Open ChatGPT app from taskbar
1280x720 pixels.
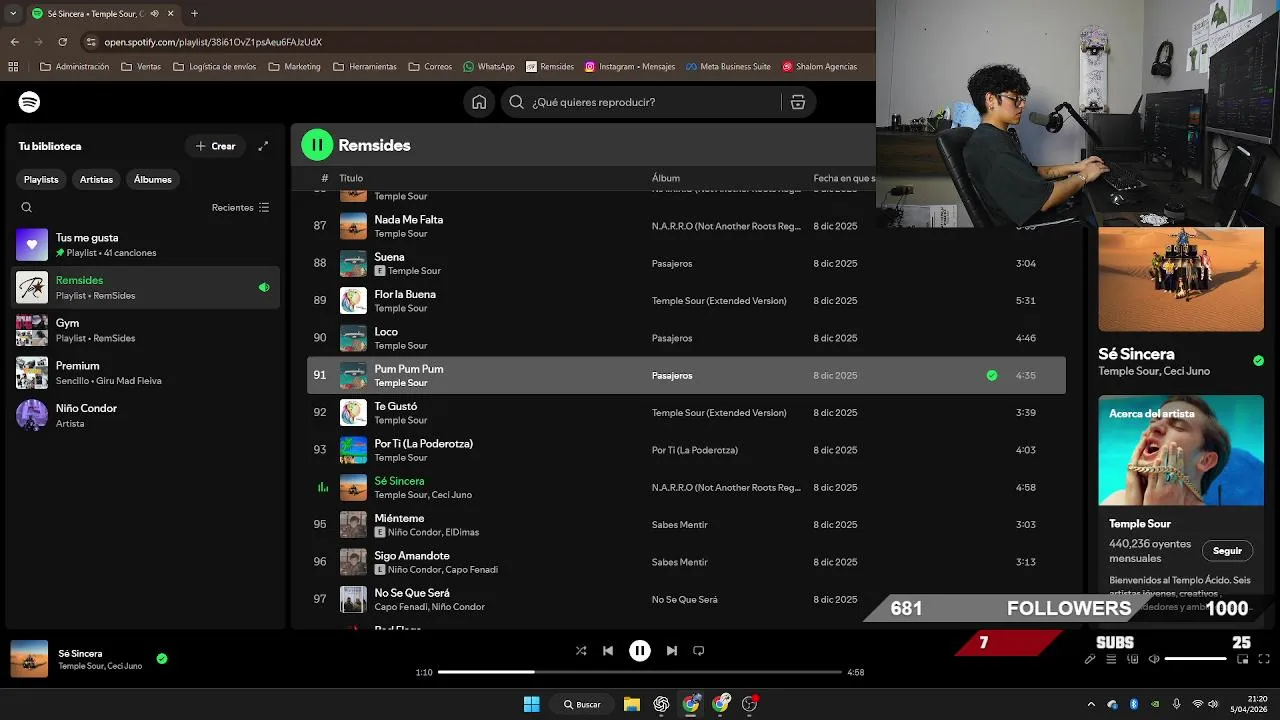[661, 704]
